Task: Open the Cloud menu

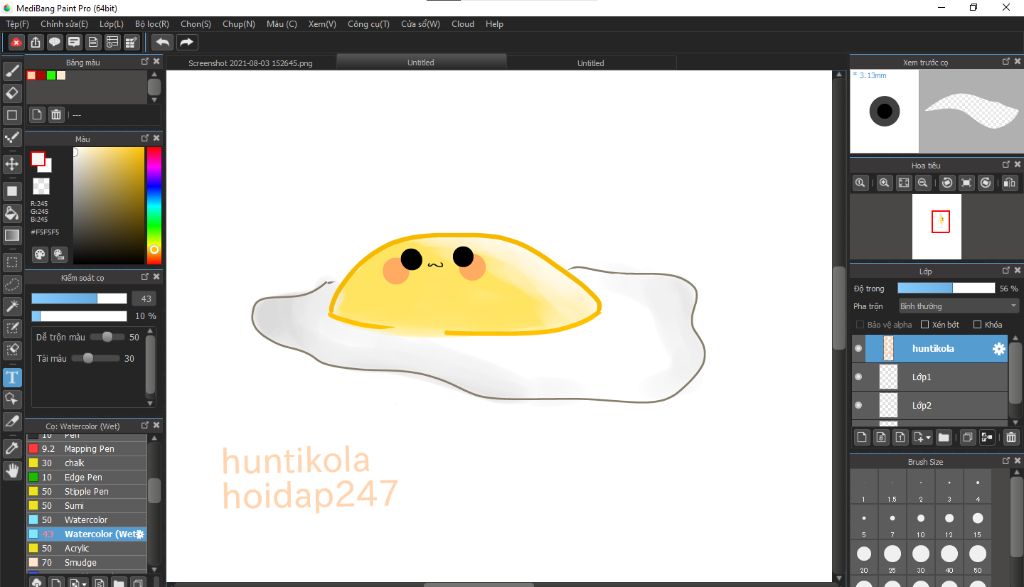Action: (x=462, y=24)
